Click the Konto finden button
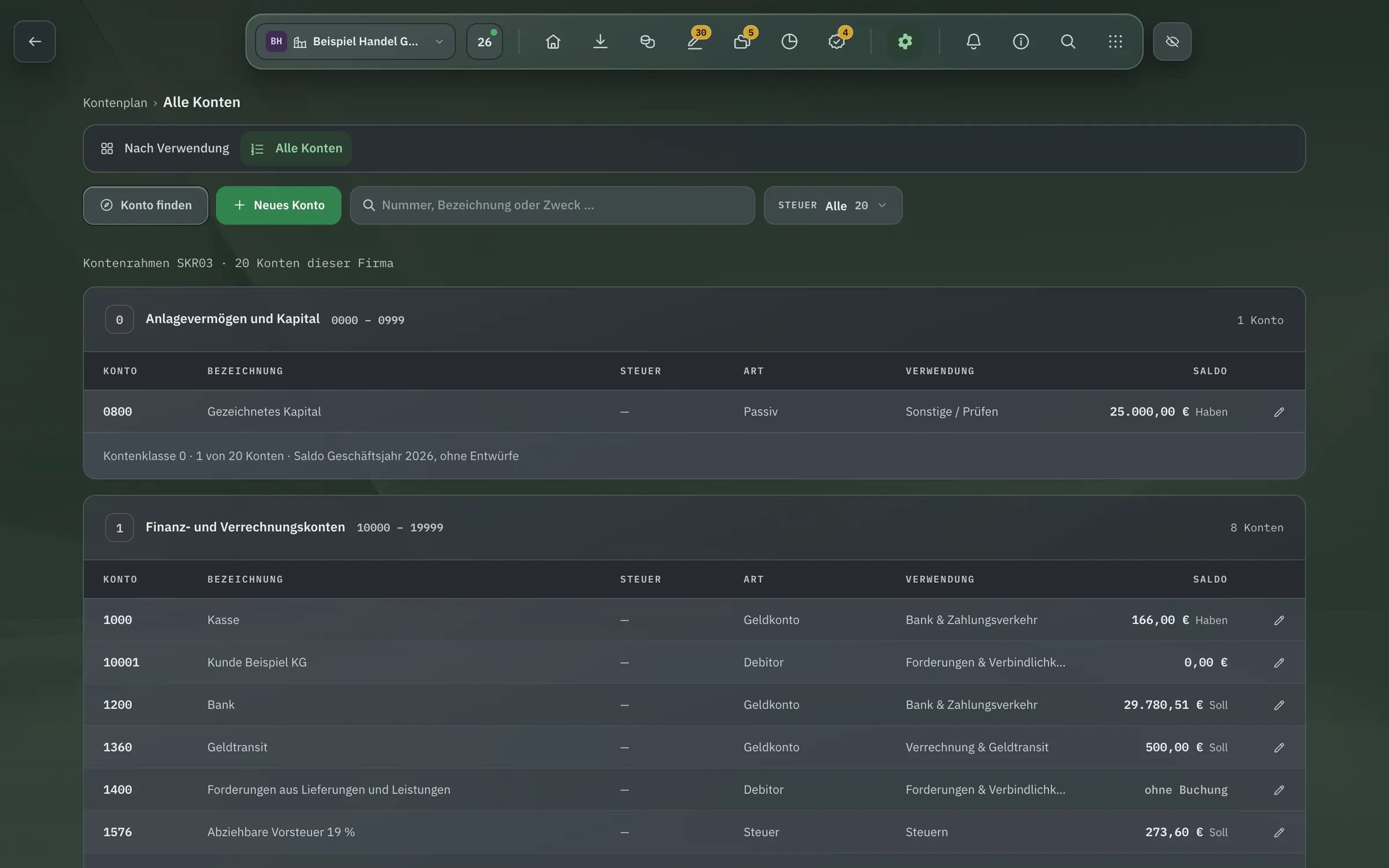The image size is (1389, 868). [x=145, y=205]
